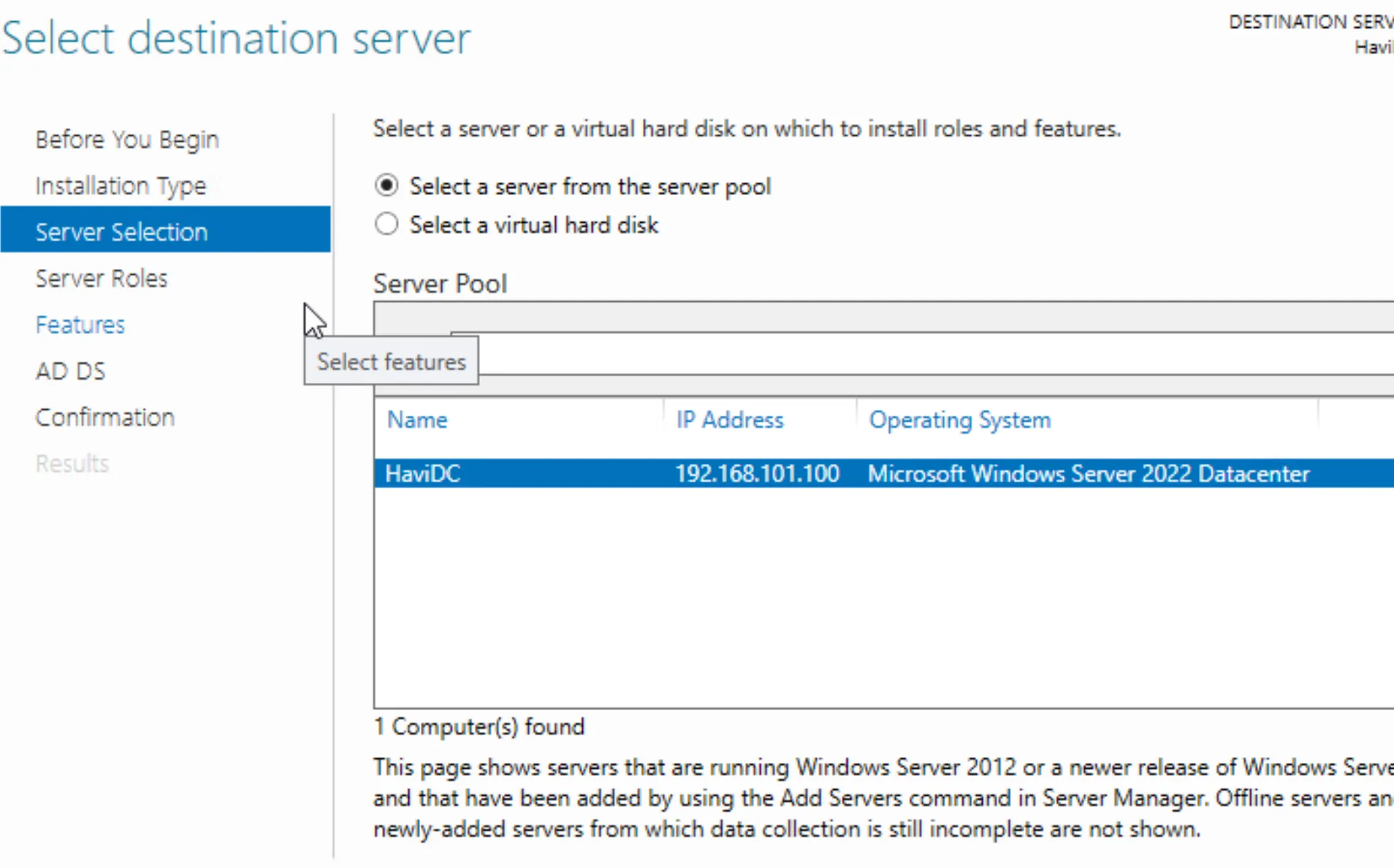Select Server Selection in the sidebar
The image size is (1394, 868).
(121, 232)
